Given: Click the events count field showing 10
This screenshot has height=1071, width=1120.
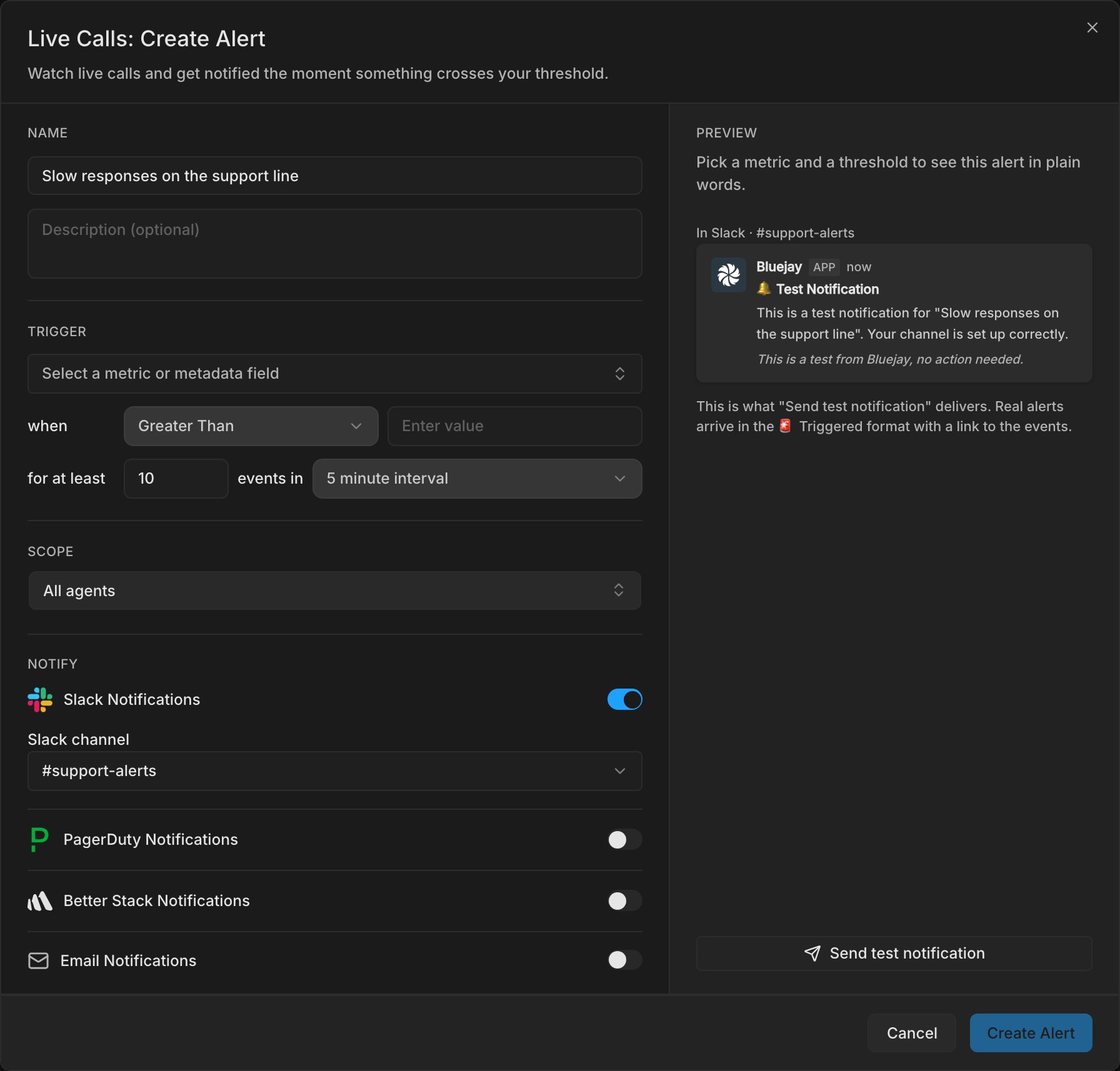Looking at the screenshot, I should 176,479.
